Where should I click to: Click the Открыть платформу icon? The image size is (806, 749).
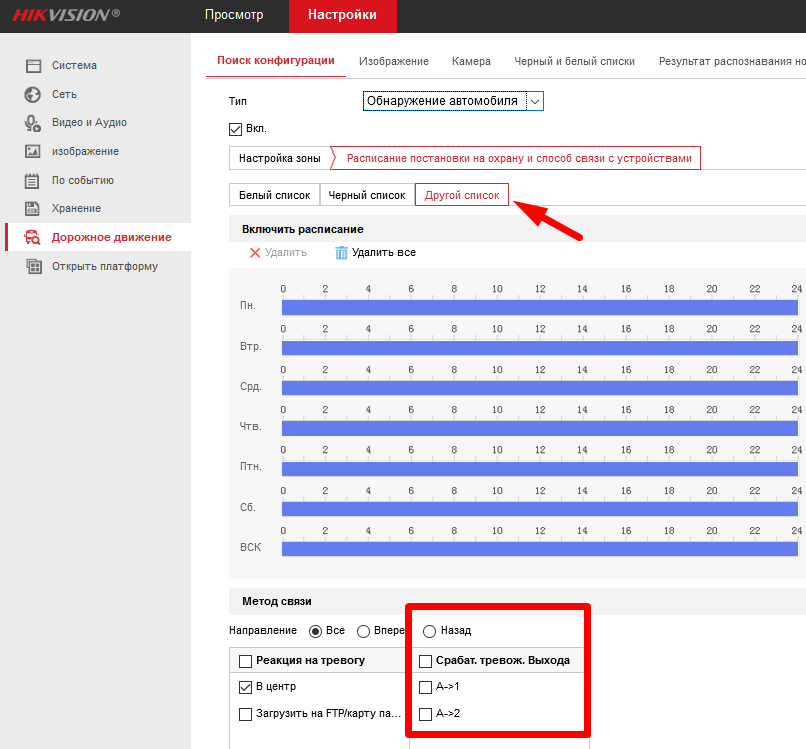[x=34, y=266]
